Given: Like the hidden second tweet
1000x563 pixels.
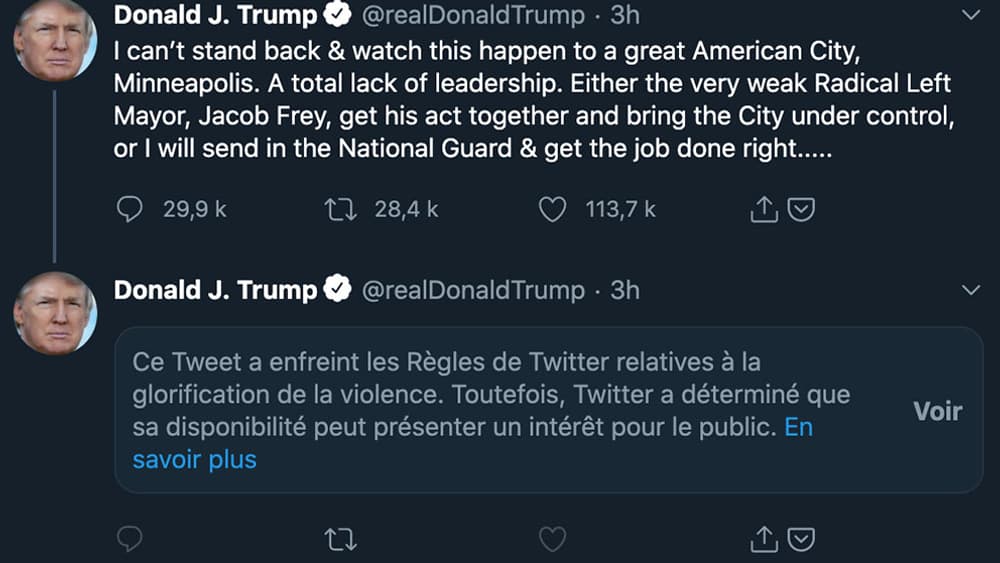Looking at the screenshot, I should point(552,540).
